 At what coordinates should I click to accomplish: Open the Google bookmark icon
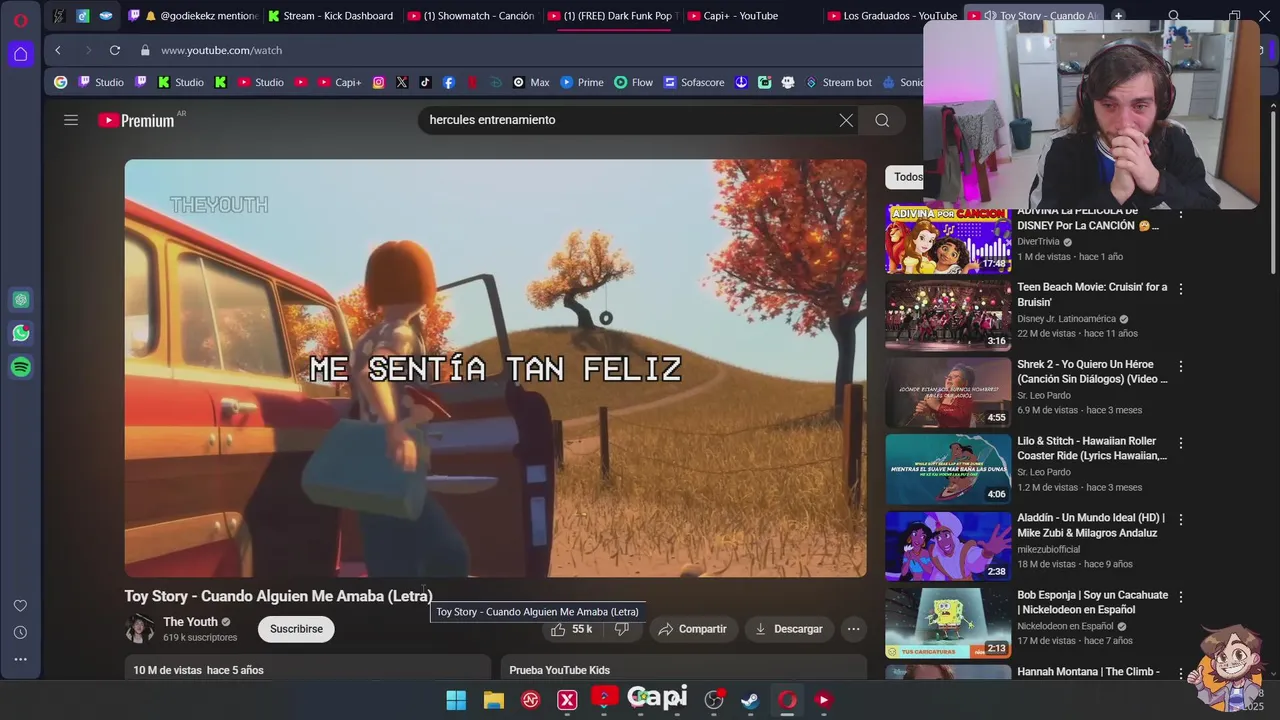[x=61, y=82]
